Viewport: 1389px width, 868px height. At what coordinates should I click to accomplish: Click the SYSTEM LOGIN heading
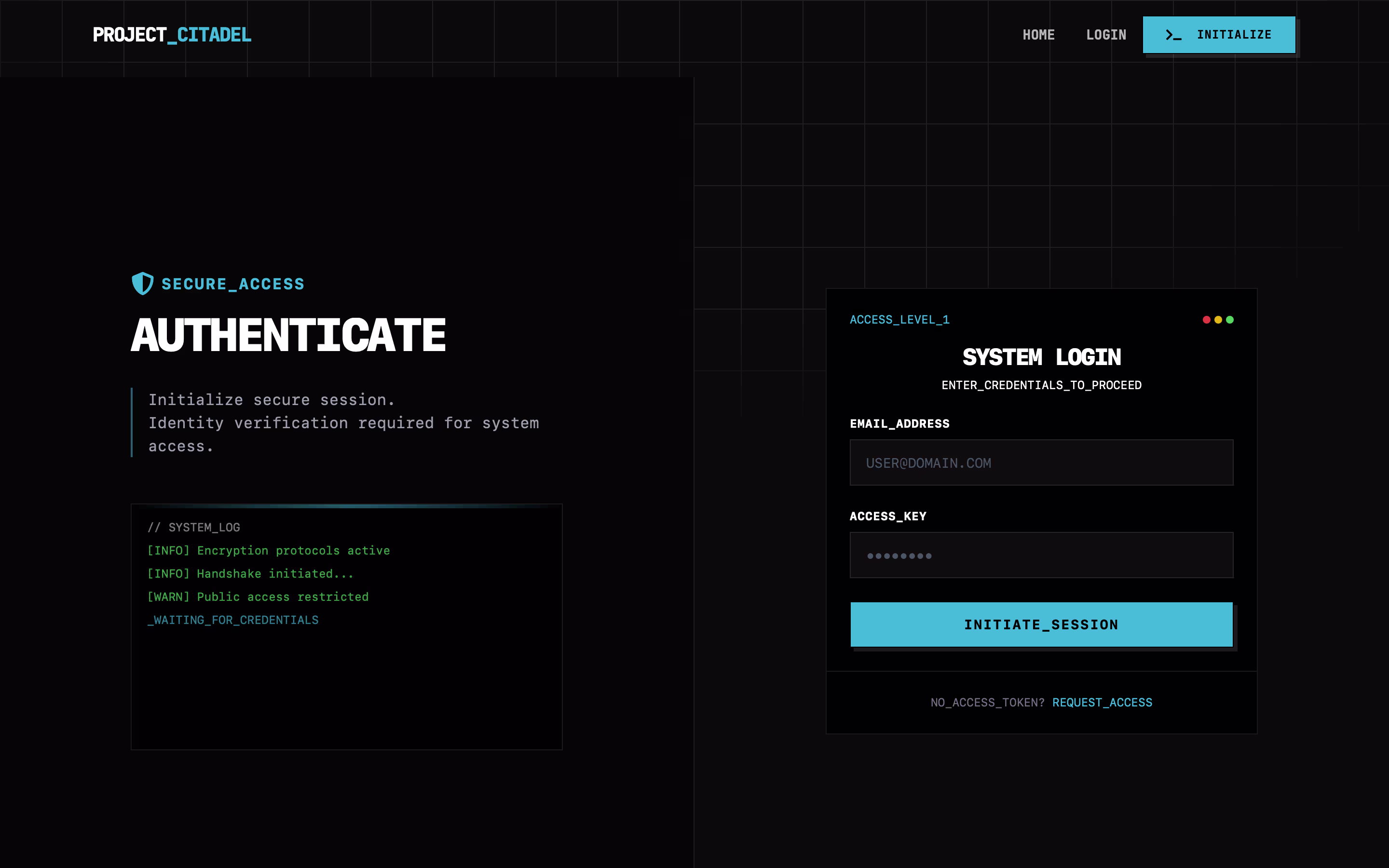1041,357
